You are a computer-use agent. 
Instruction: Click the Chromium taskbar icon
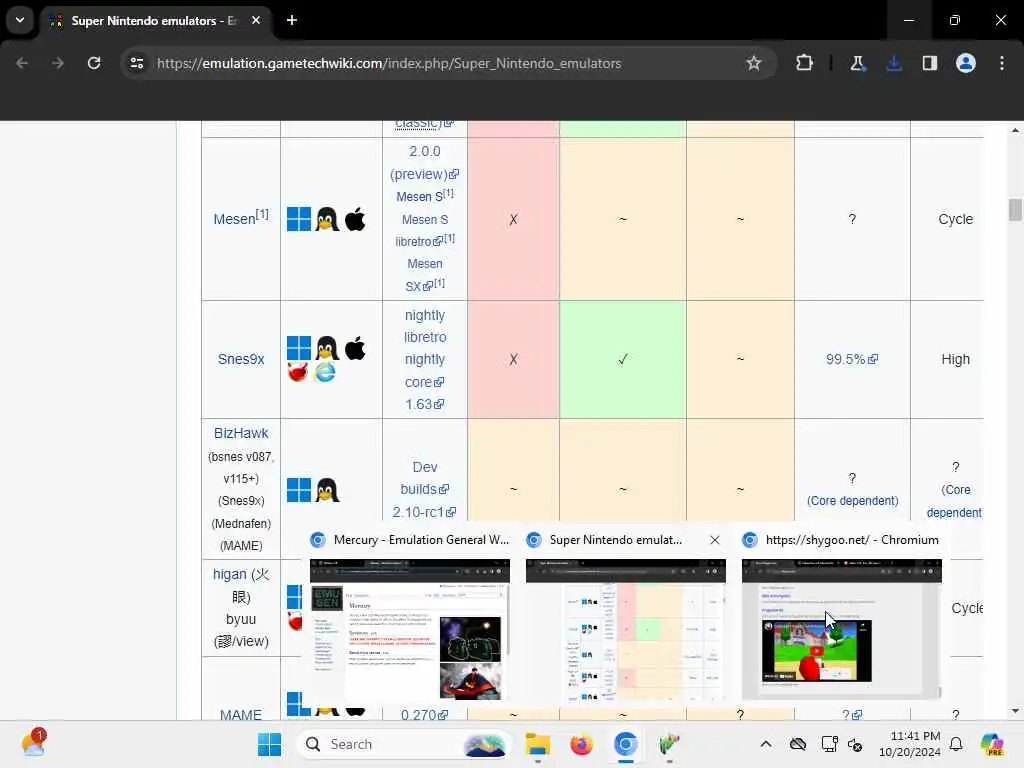coord(625,744)
